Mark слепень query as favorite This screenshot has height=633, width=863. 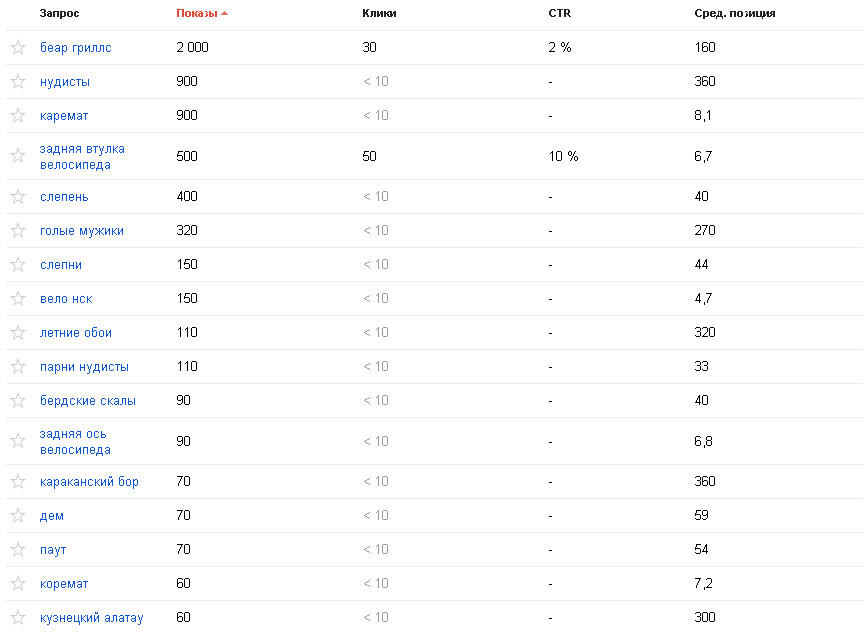[18, 197]
